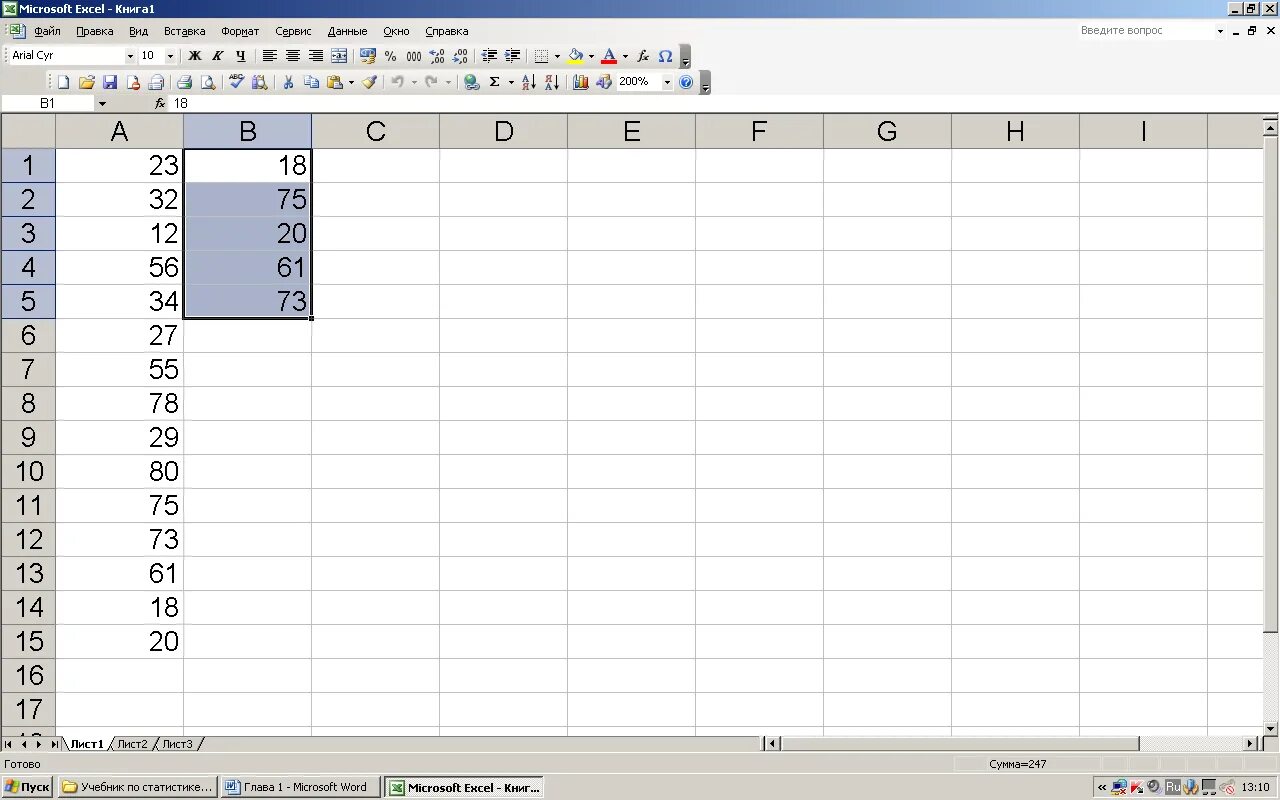Center align text in toolbar
Viewport: 1280px width, 800px height.
click(x=293, y=56)
